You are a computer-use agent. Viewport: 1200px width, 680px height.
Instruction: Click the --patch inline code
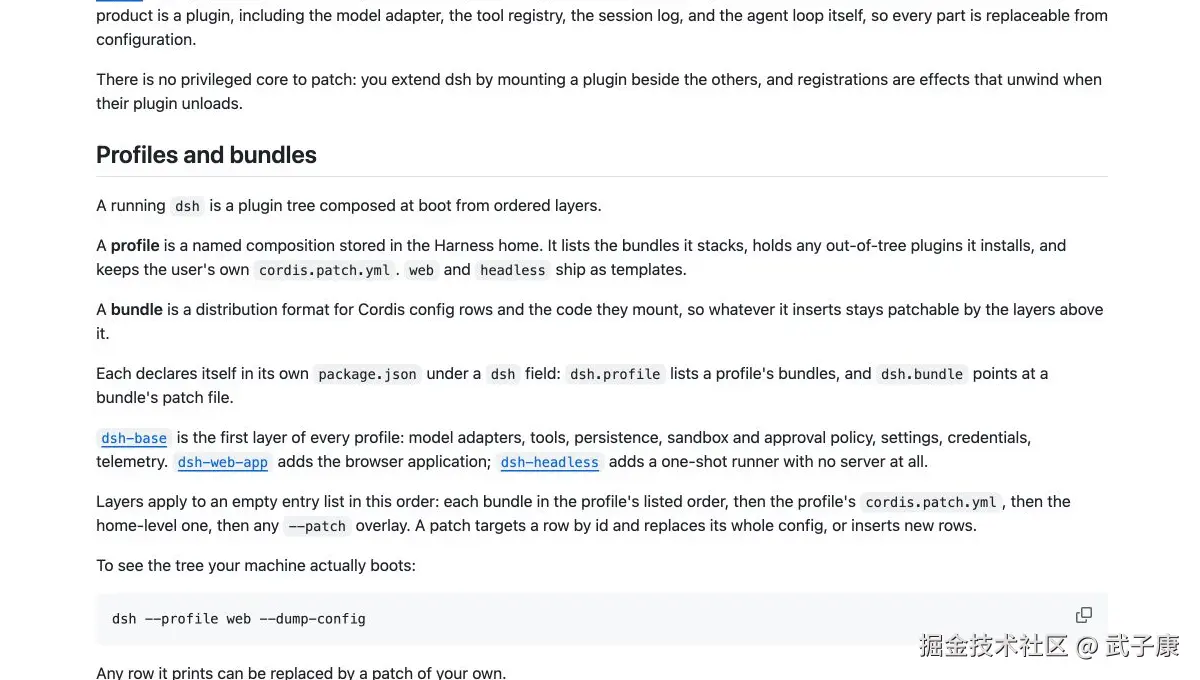pyautogui.click(x=317, y=526)
